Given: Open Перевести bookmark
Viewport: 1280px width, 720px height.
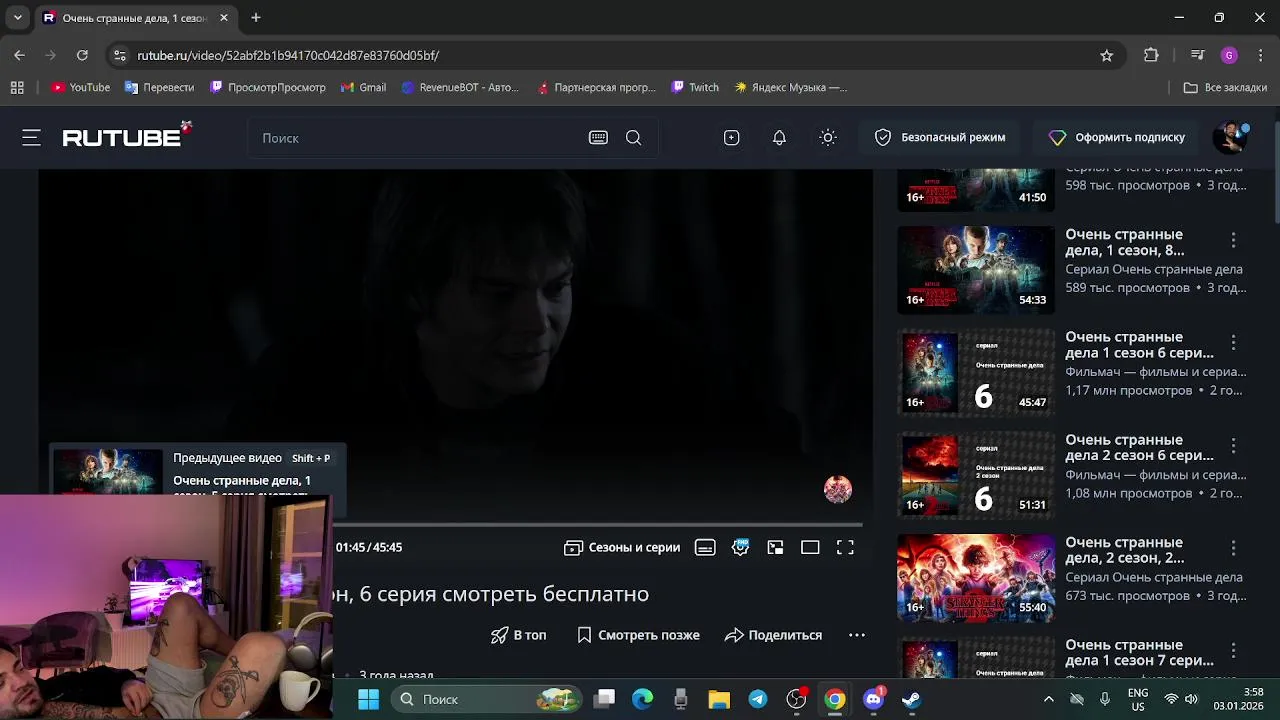Looking at the screenshot, I should pyautogui.click(x=159, y=87).
